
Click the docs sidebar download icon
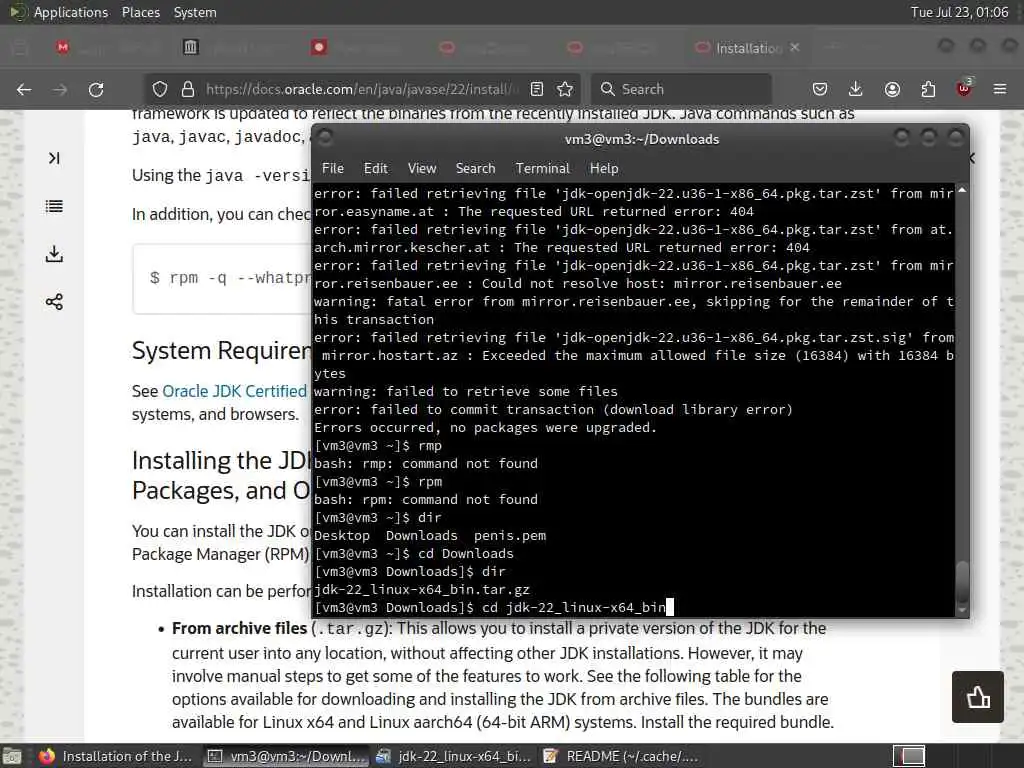54,253
